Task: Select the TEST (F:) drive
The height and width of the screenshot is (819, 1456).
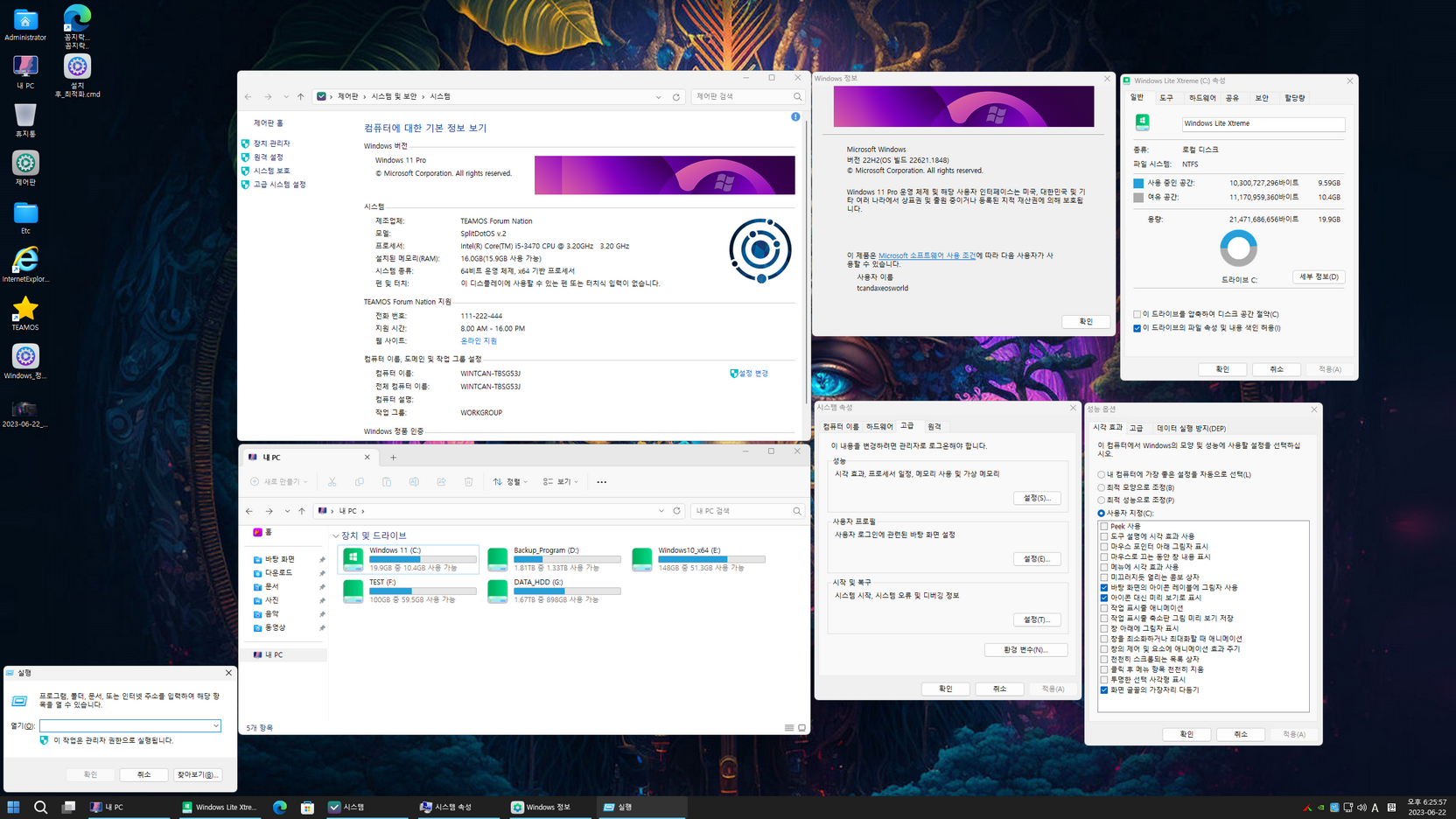Action: coord(409,591)
